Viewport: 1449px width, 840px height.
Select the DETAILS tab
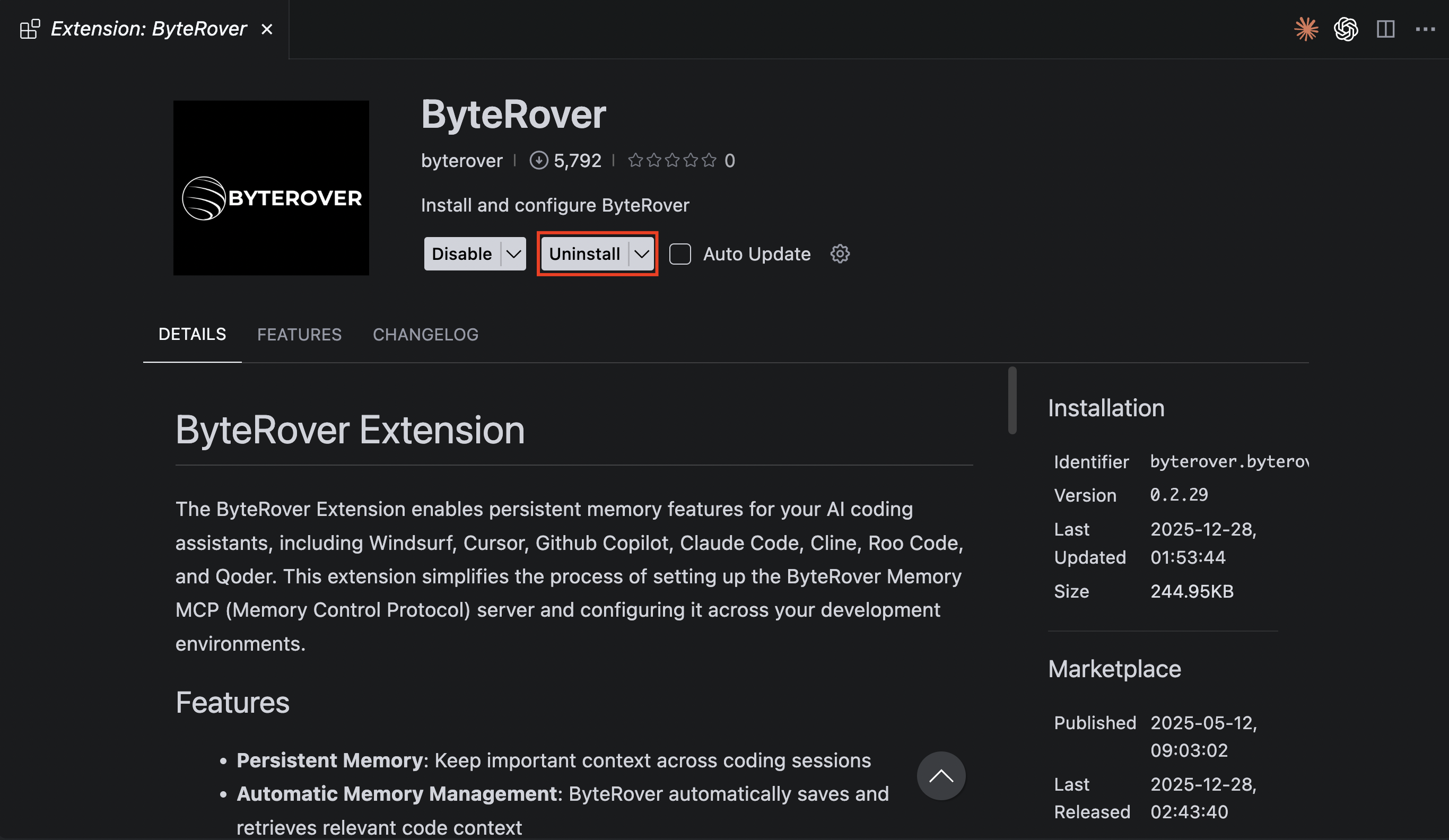pos(192,334)
